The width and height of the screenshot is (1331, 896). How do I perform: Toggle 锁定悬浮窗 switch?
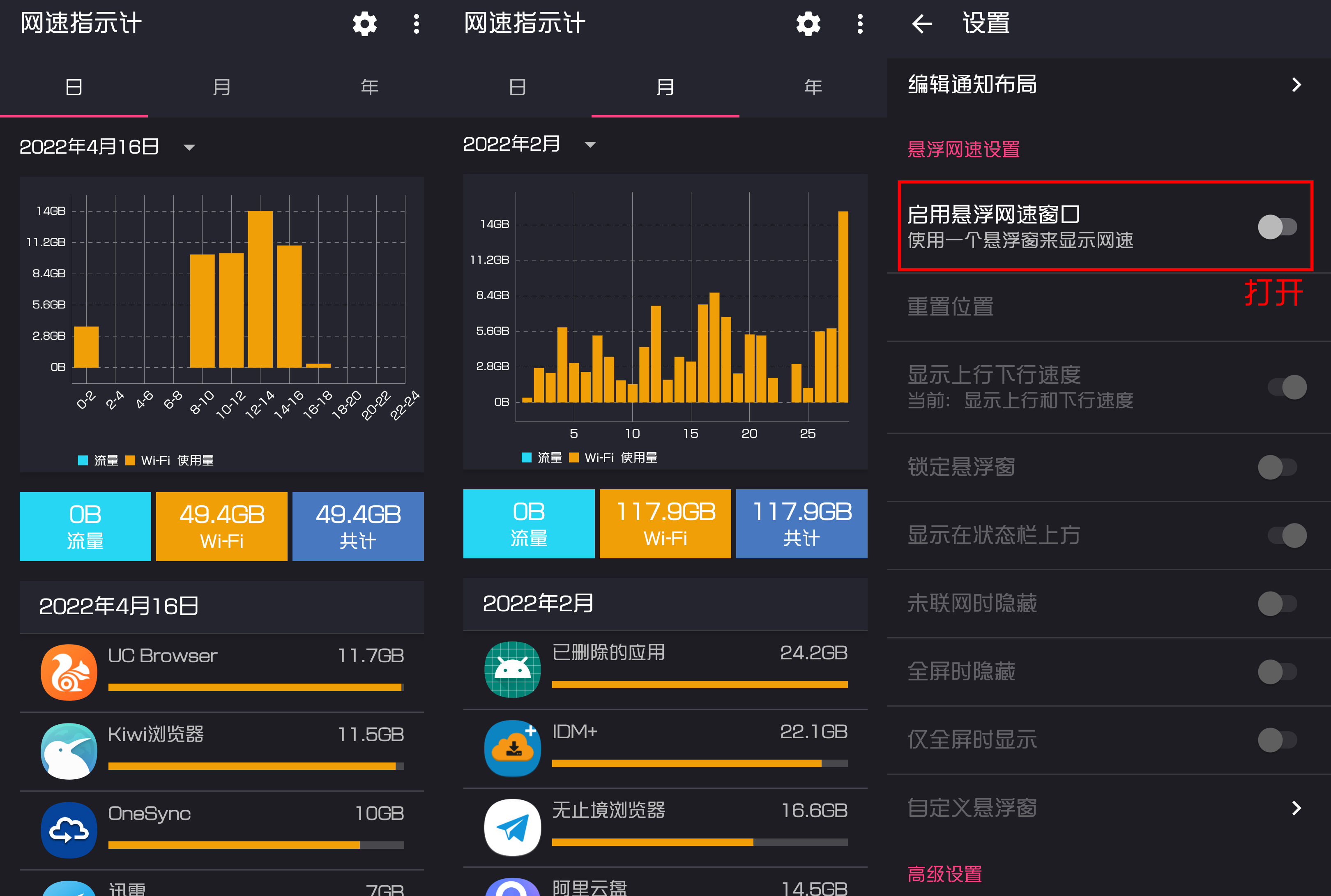pos(1277,468)
